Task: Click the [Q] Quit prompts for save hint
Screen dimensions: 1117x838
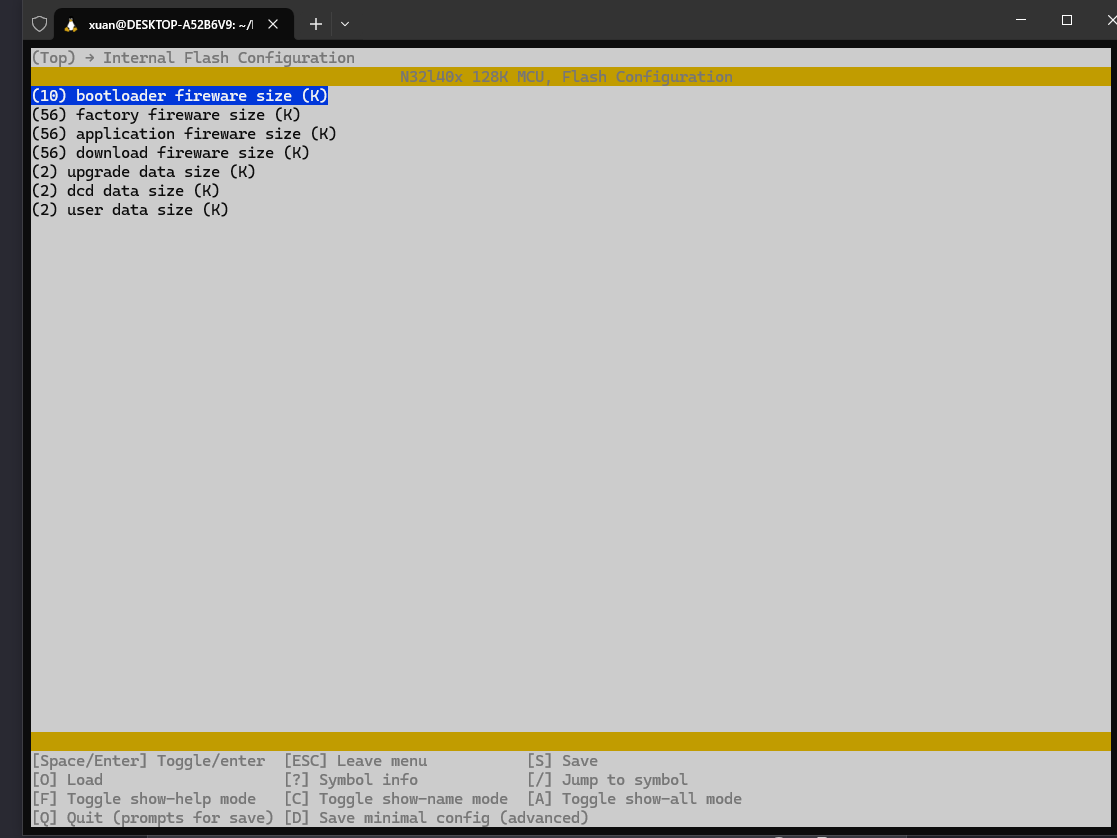Action: click(152, 818)
